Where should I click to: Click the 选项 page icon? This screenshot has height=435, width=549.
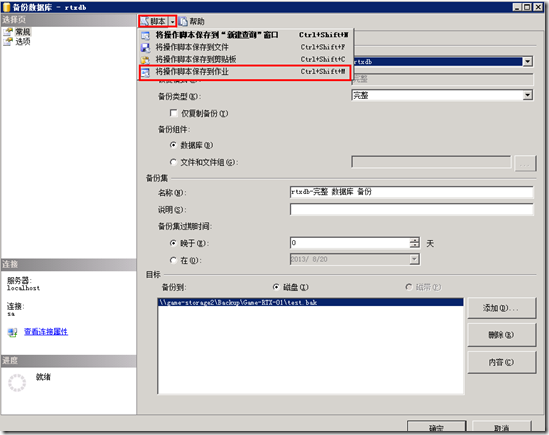8,42
